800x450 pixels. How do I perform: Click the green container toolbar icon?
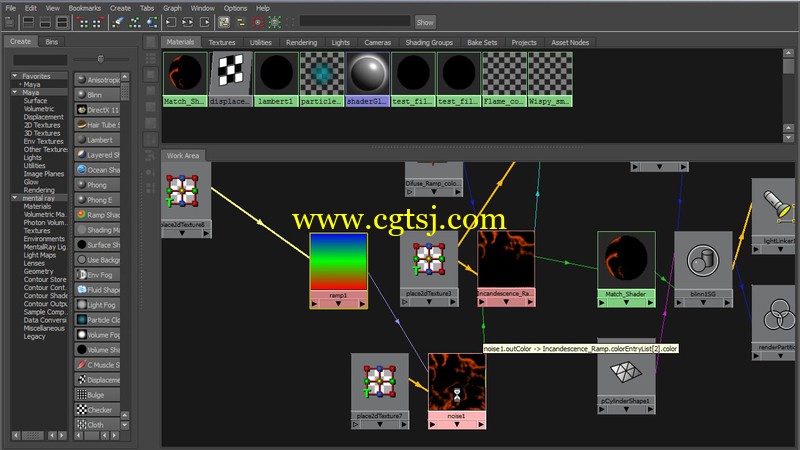274,22
